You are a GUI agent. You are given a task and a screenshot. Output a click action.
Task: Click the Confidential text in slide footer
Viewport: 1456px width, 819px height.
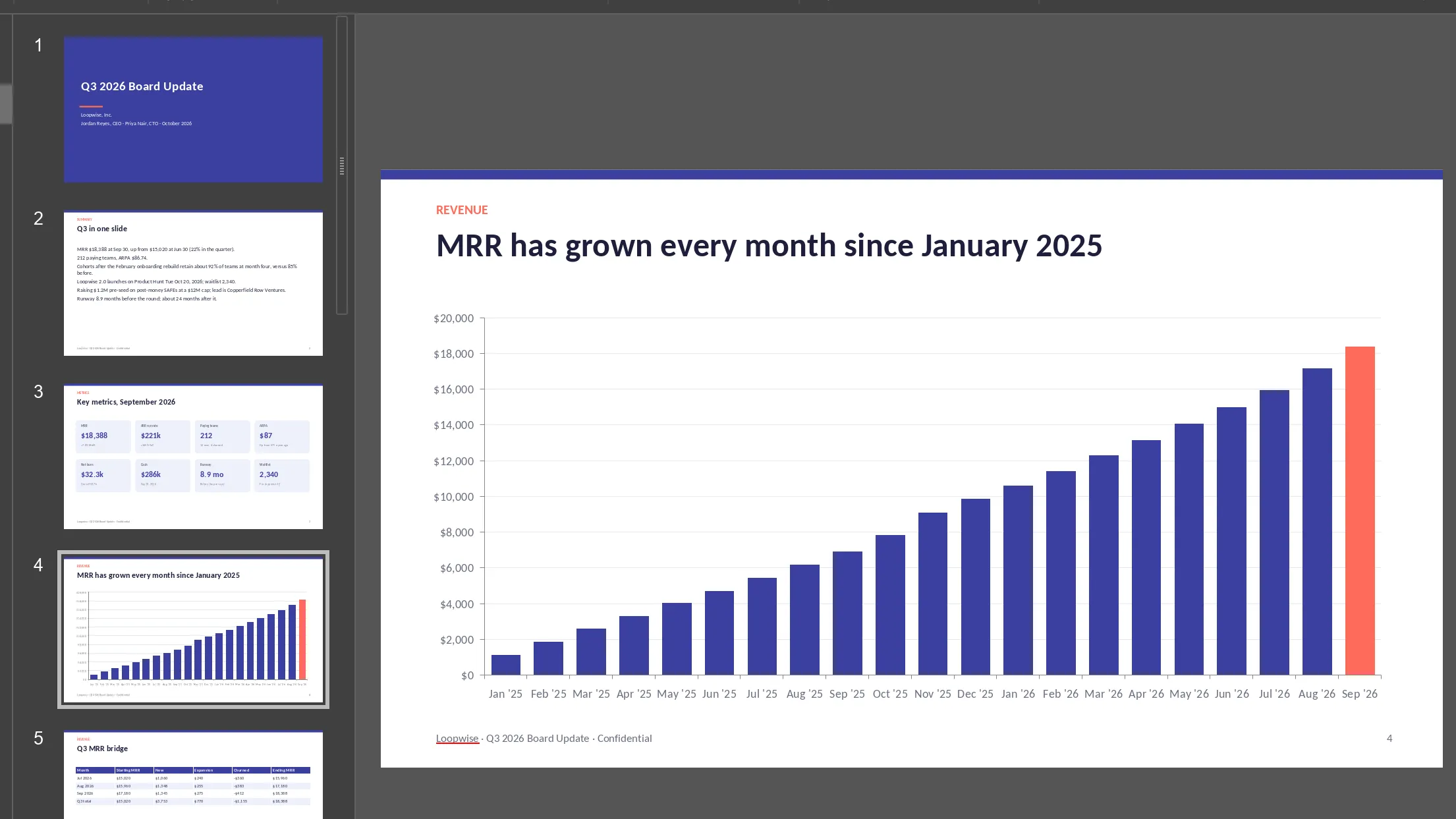click(625, 739)
